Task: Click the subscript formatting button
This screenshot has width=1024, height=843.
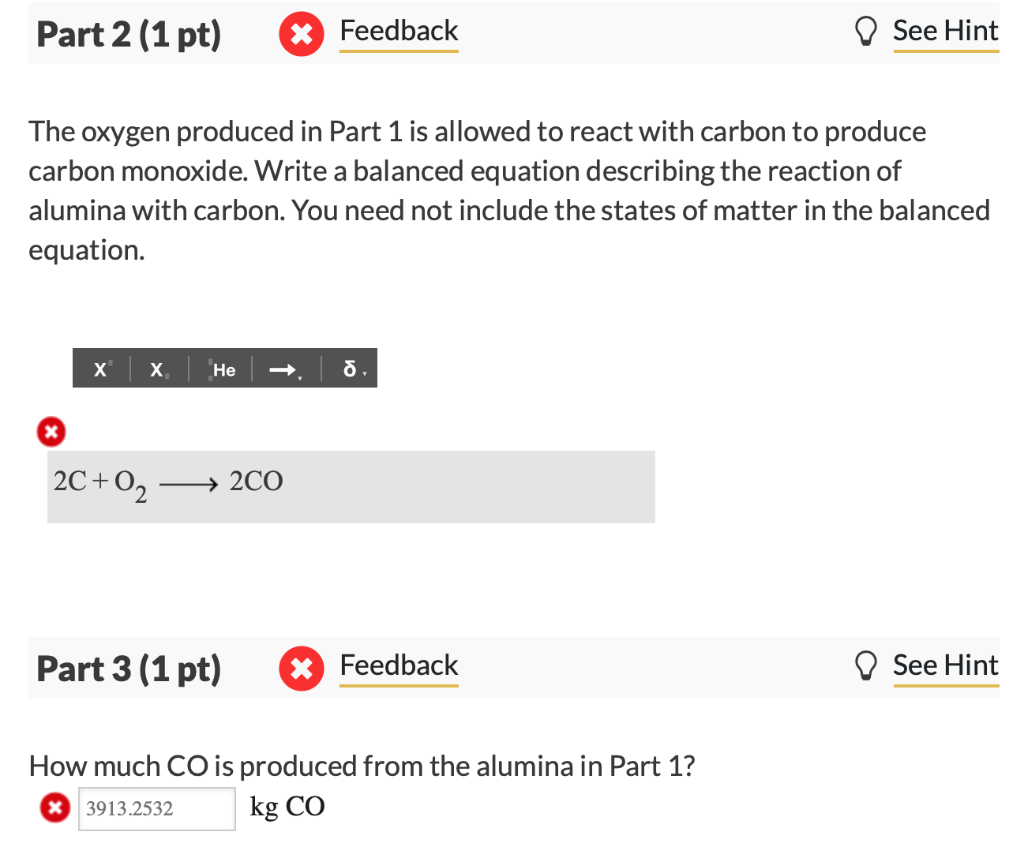Action: coord(158,369)
